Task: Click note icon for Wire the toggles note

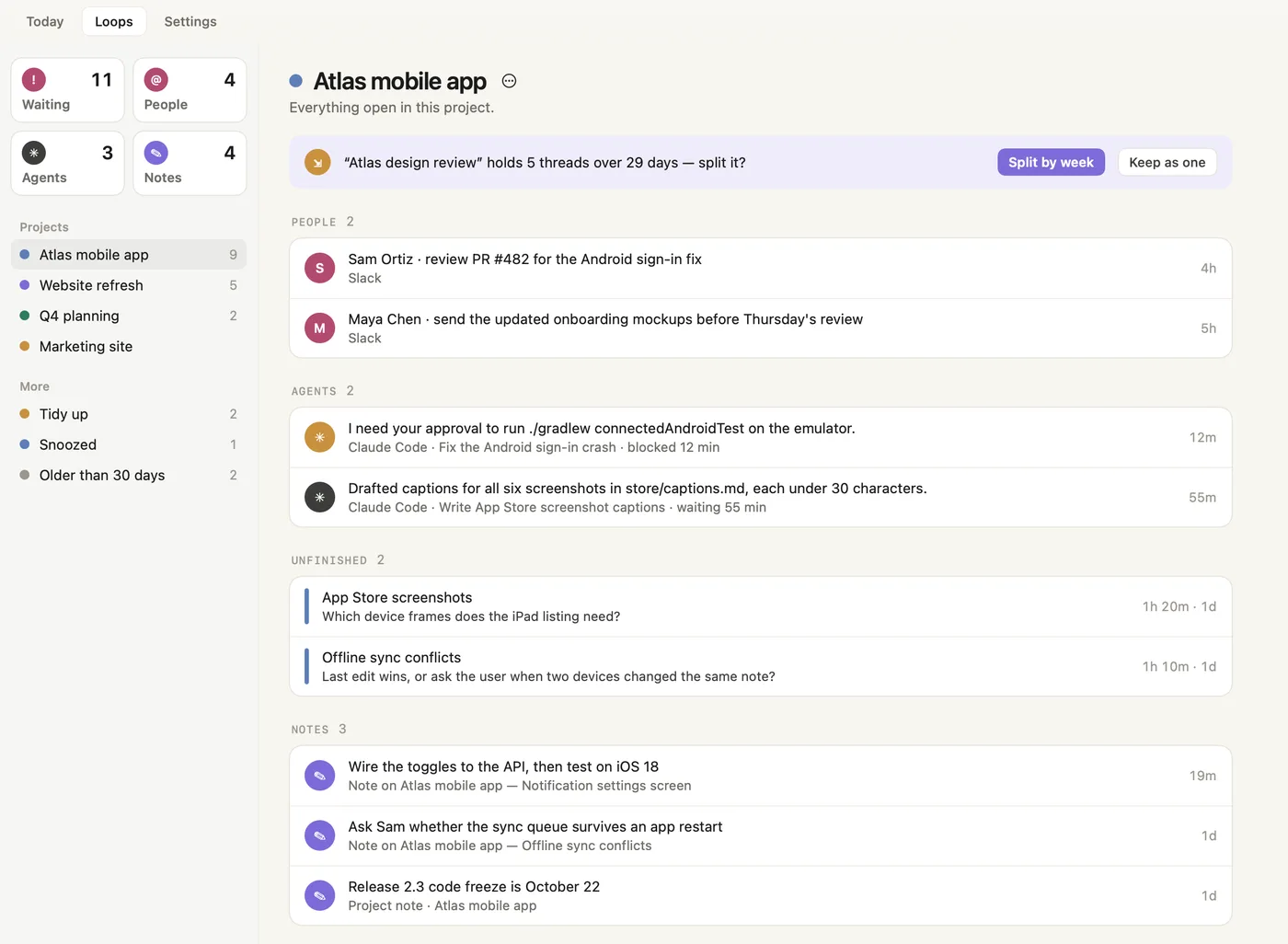Action: 319,776
